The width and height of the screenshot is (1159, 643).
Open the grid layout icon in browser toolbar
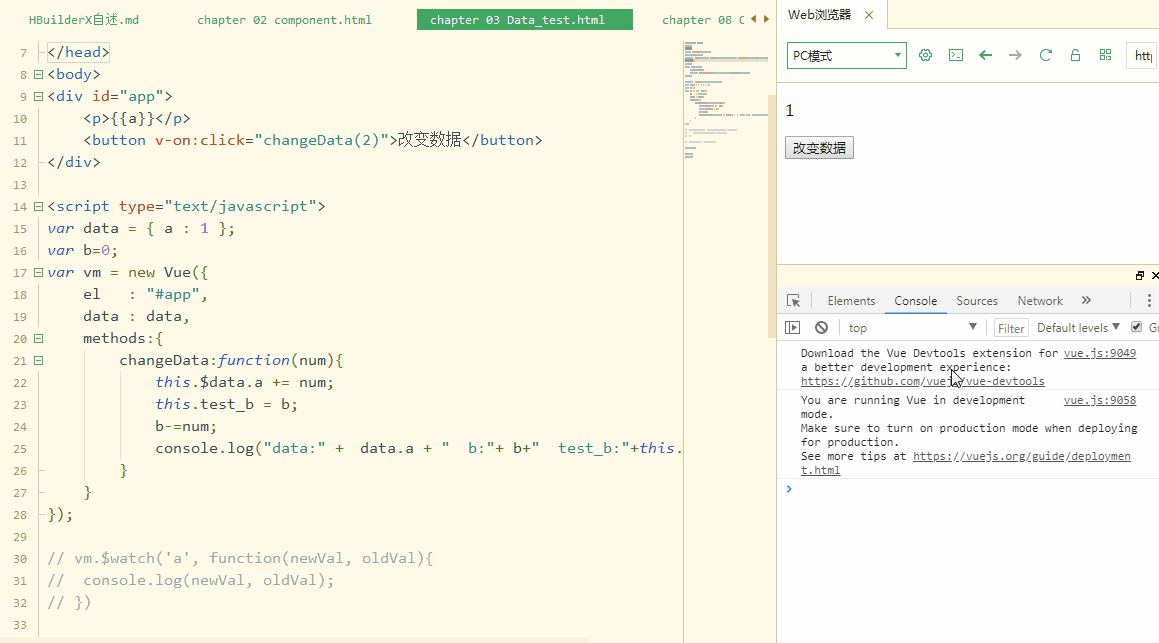tap(1105, 55)
